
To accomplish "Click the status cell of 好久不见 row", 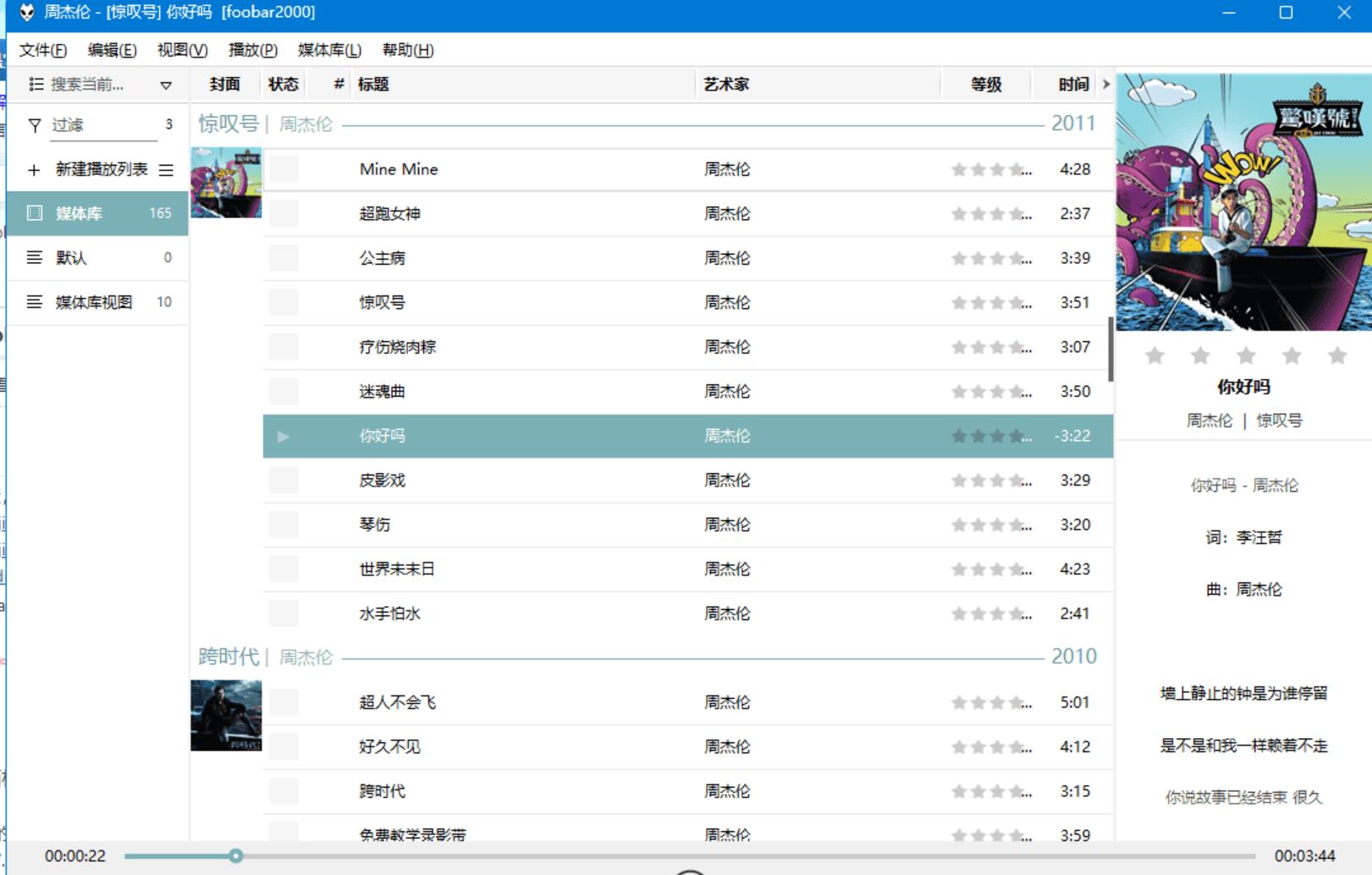I will coord(284,747).
